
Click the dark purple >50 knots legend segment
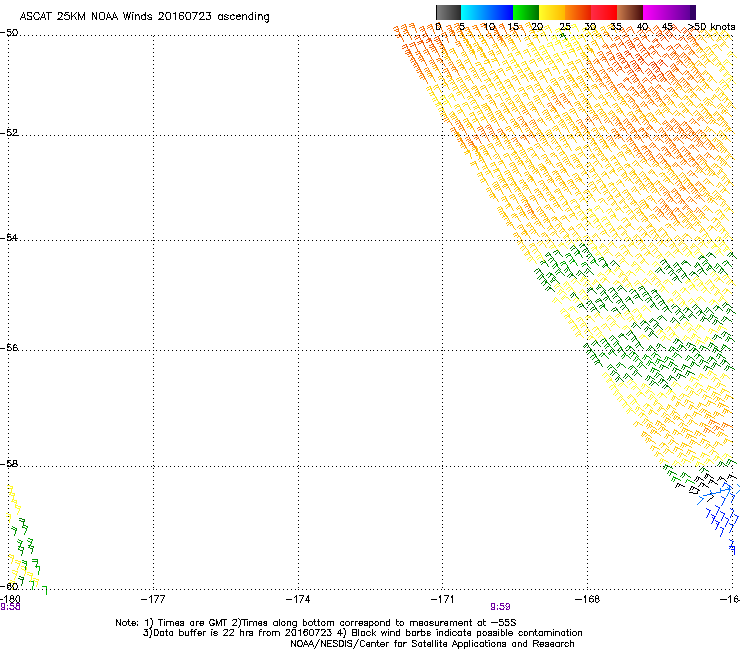tap(693, 12)
